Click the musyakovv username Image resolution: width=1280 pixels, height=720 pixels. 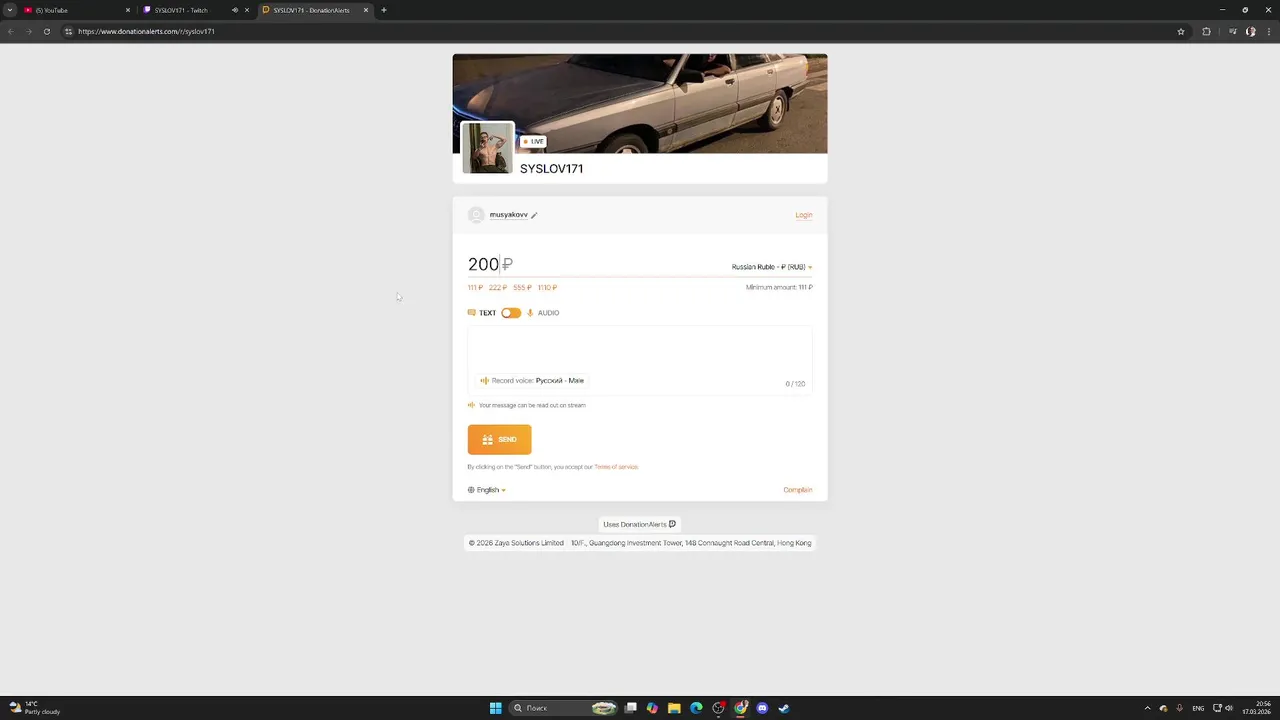(x=508, y=215)
